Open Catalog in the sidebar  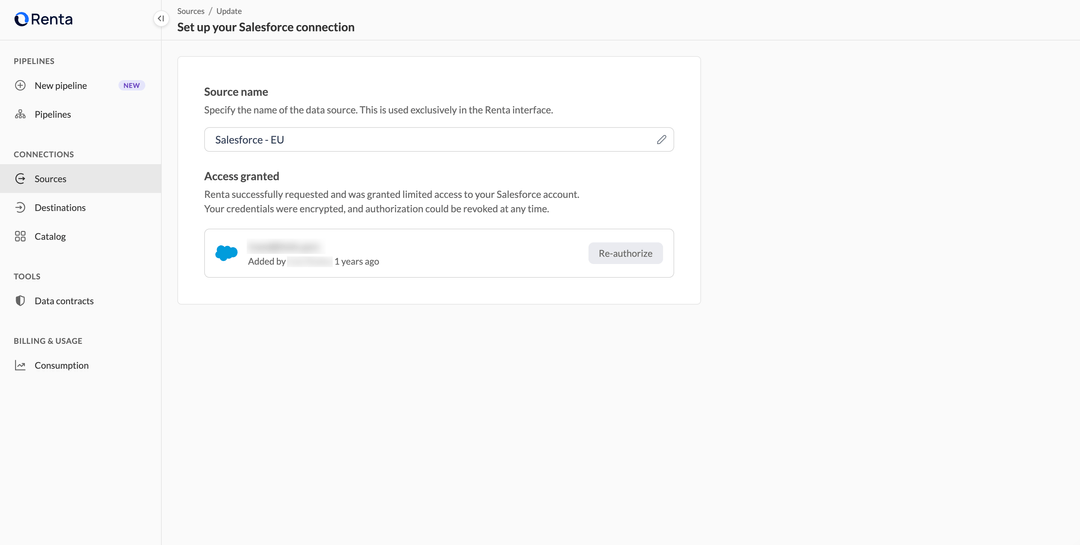pos(81,236)
